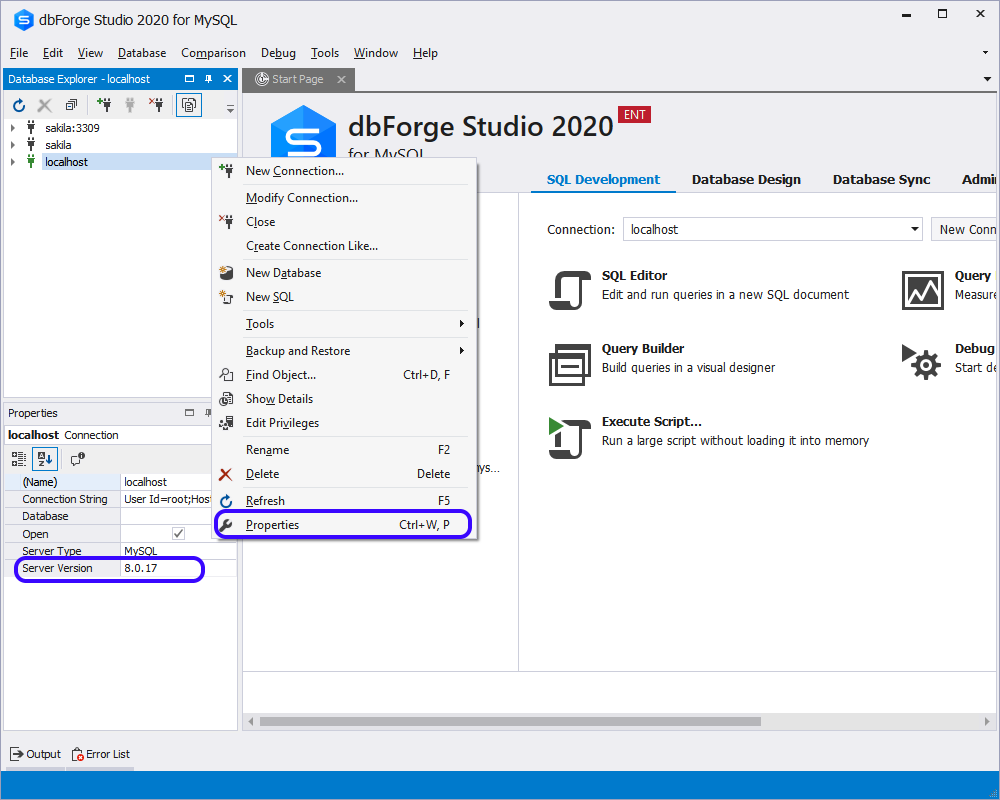Toggle the Open property checkbox
The image size is (1000, 800).
pyautogui.click(x=178, y=534)
